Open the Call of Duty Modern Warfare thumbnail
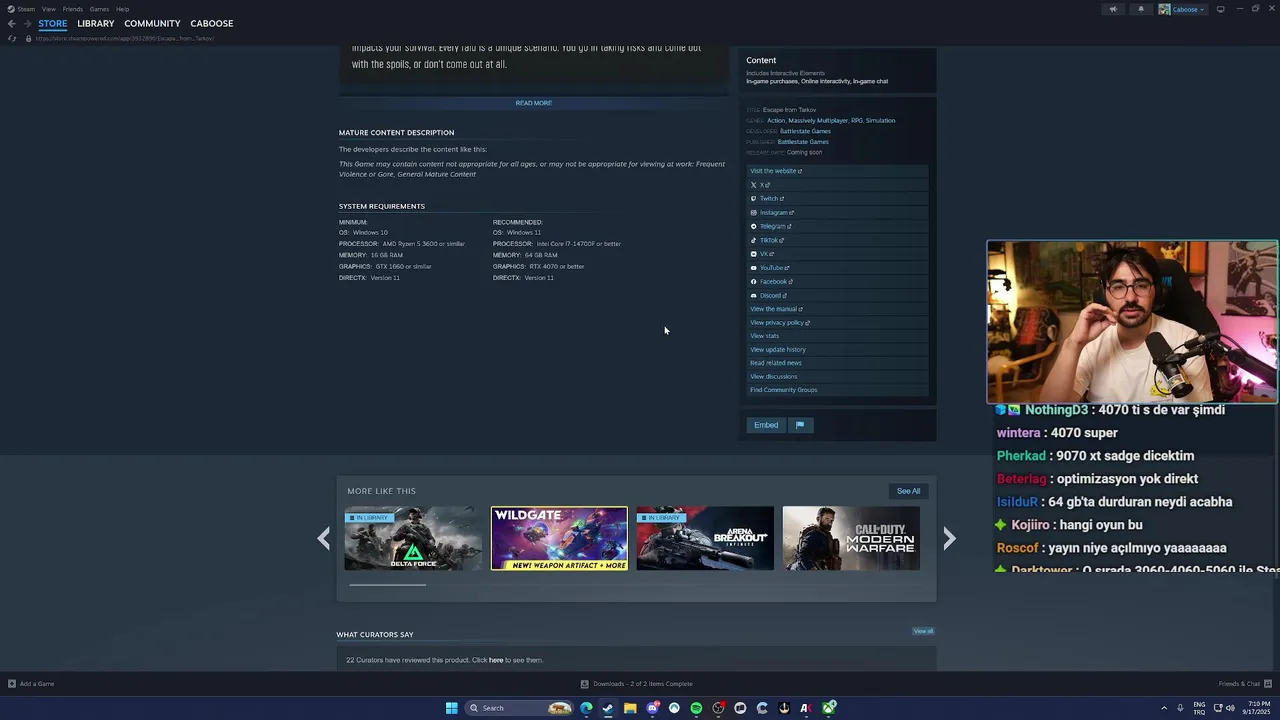Viewport: 1280px width, 720px height. (x=851, y=539)
